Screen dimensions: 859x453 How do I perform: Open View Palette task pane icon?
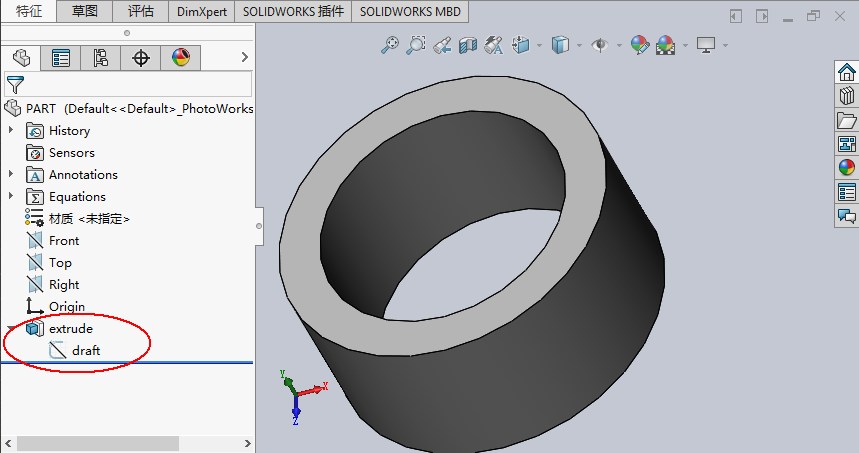(x=846, y=144)
